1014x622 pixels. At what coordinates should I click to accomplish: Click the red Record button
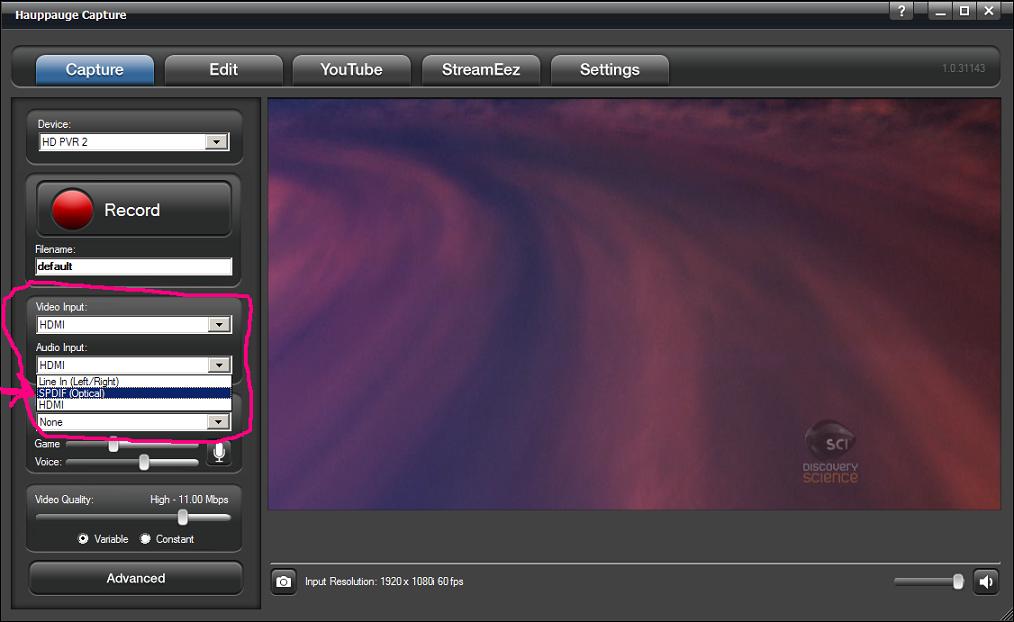pos(134,209)
